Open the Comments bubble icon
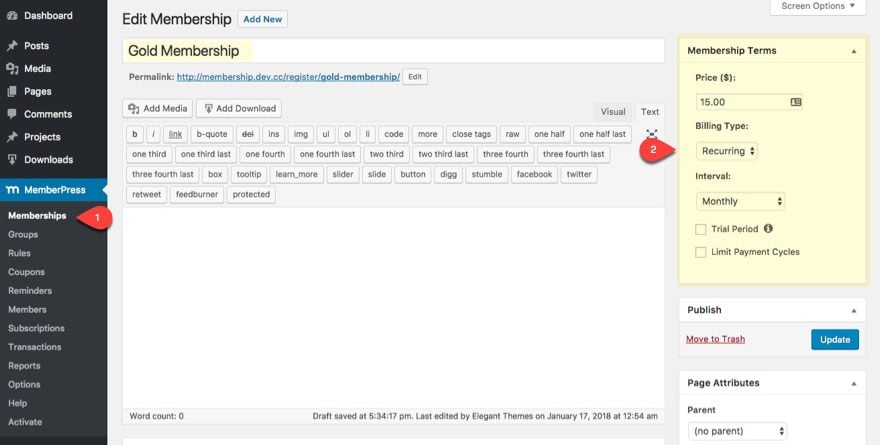This screenshot has width=880, height=445. [x=12, y=114]
